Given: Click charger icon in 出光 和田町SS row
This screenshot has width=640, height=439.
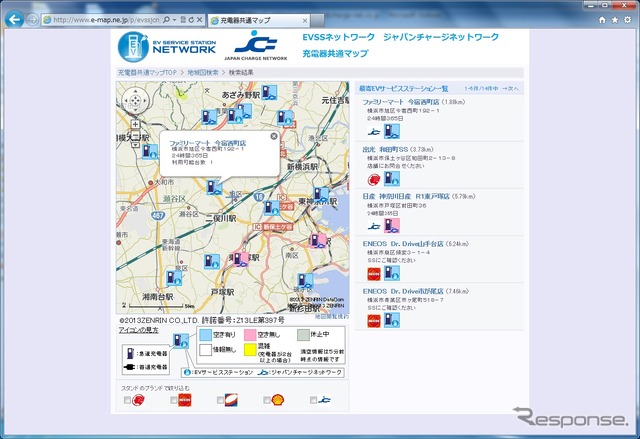Looking at the screenshot, I should point(392,179).
